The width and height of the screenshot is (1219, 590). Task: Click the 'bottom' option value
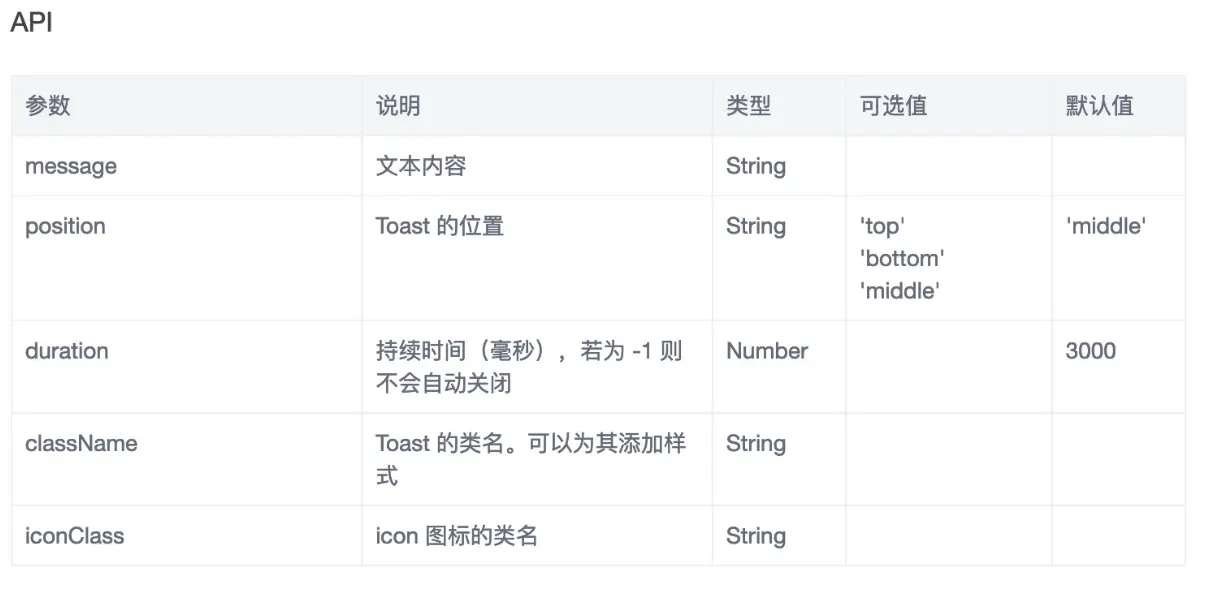coord(902,258)
